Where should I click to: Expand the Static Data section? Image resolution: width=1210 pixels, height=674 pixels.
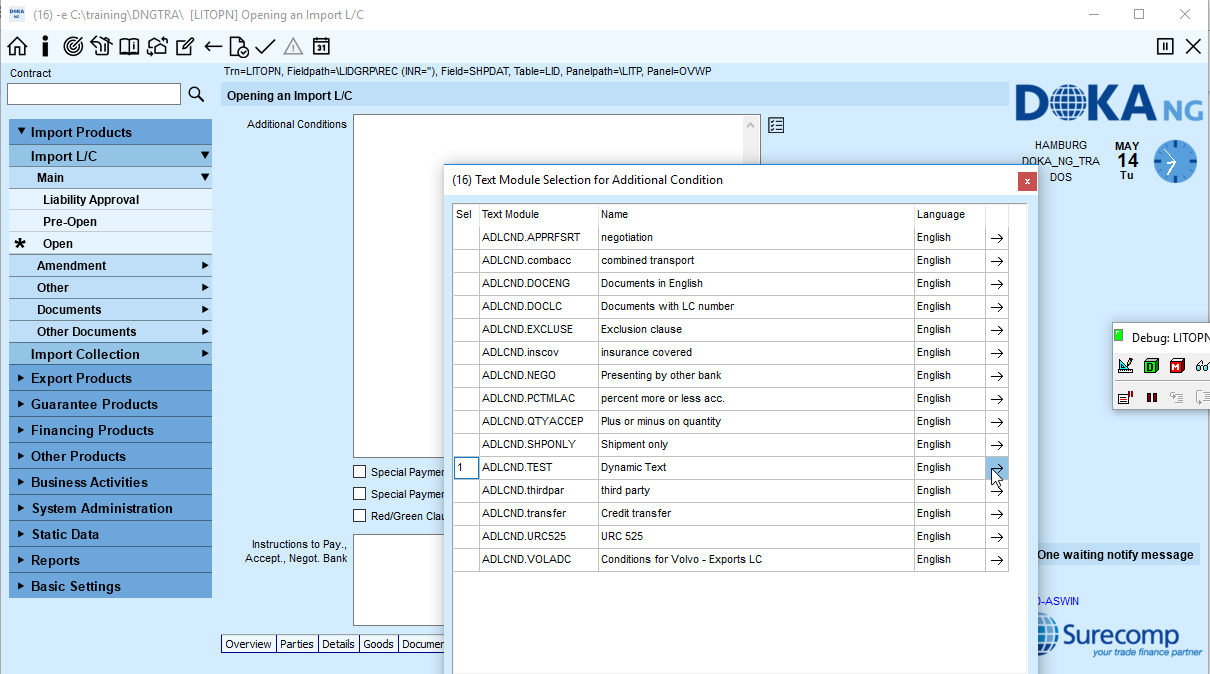110,534
